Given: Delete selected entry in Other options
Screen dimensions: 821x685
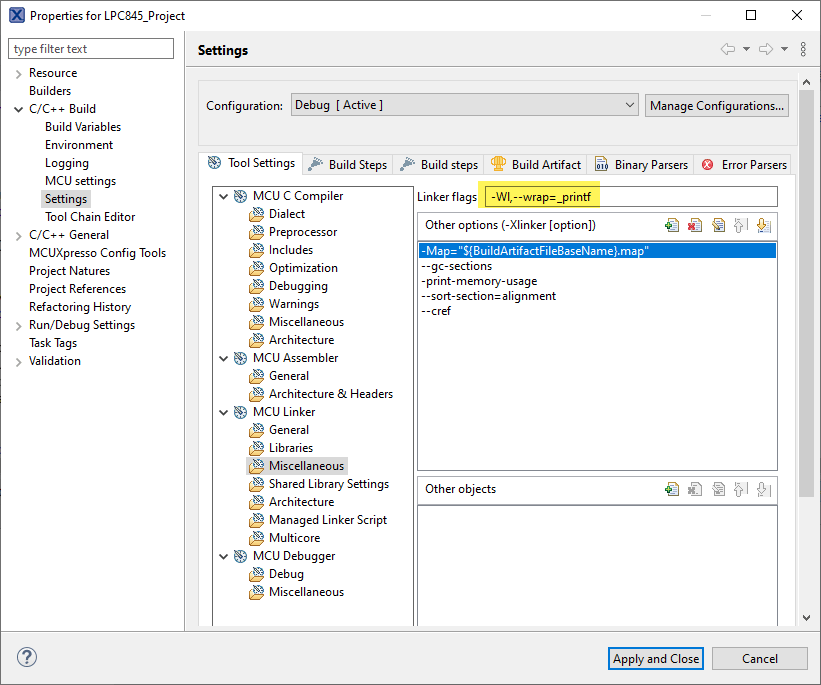Looking at the screenshot, I should [695, 226].
